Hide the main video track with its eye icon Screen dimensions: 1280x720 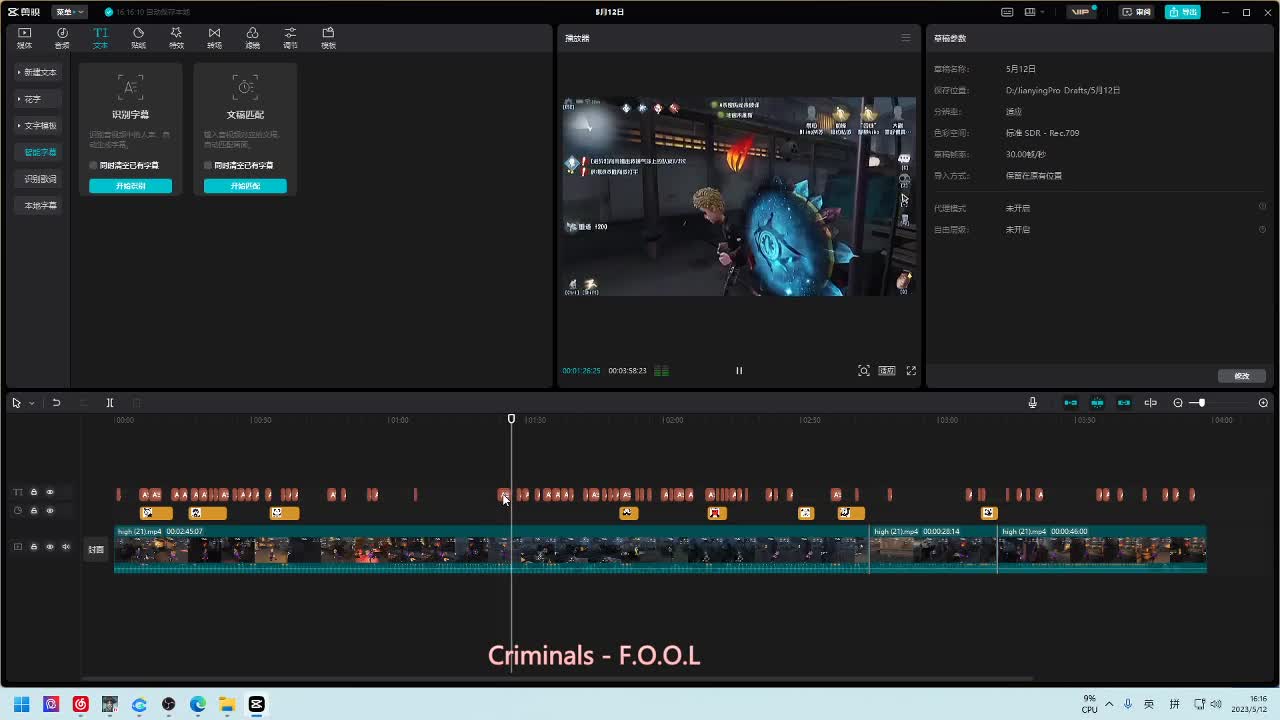50,547
